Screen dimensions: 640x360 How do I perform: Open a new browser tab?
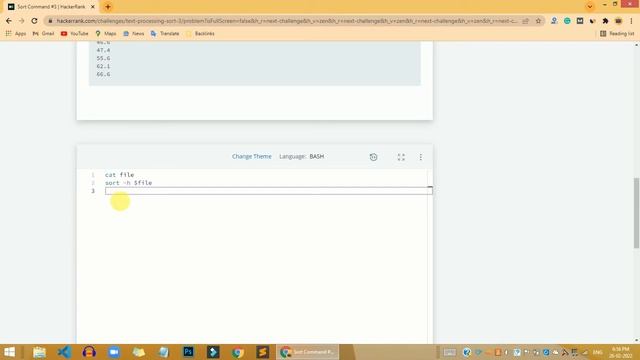pyautogui.click(x=108, y=7)
